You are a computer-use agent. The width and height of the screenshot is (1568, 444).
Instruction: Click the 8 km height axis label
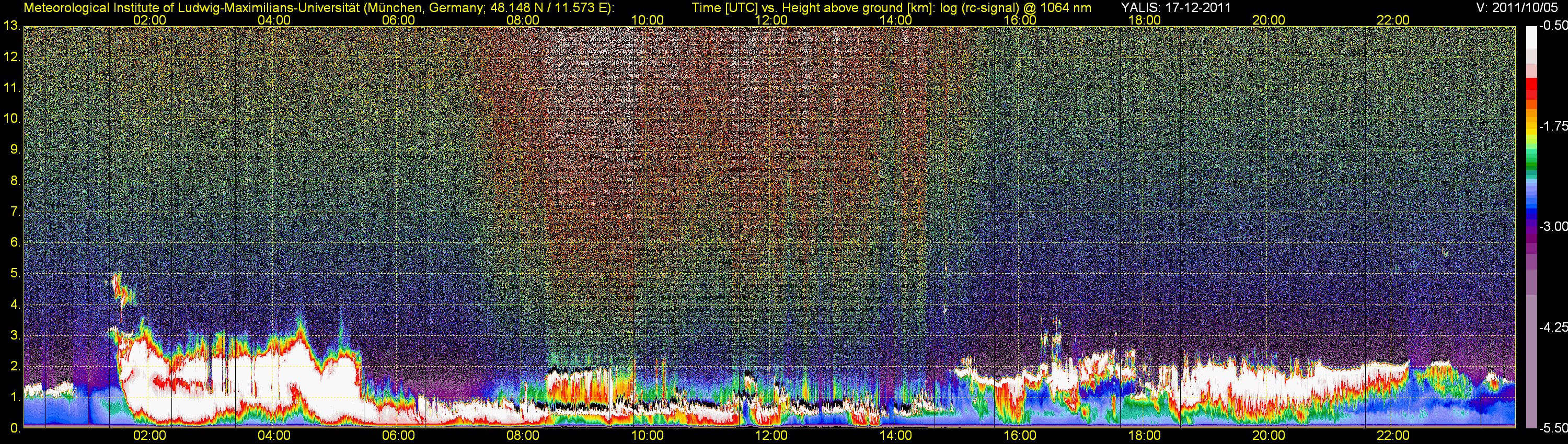[15, 181]
